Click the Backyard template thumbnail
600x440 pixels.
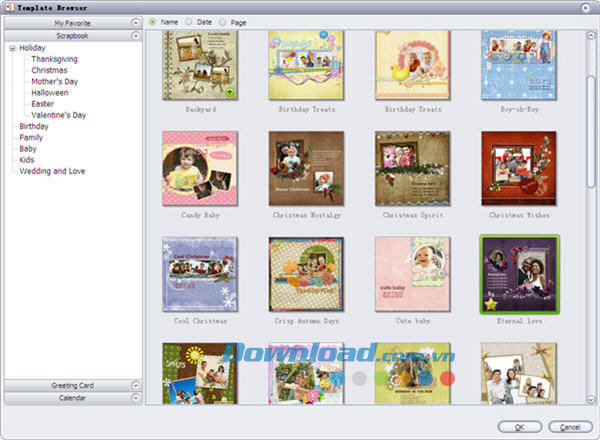coord(199,64)
